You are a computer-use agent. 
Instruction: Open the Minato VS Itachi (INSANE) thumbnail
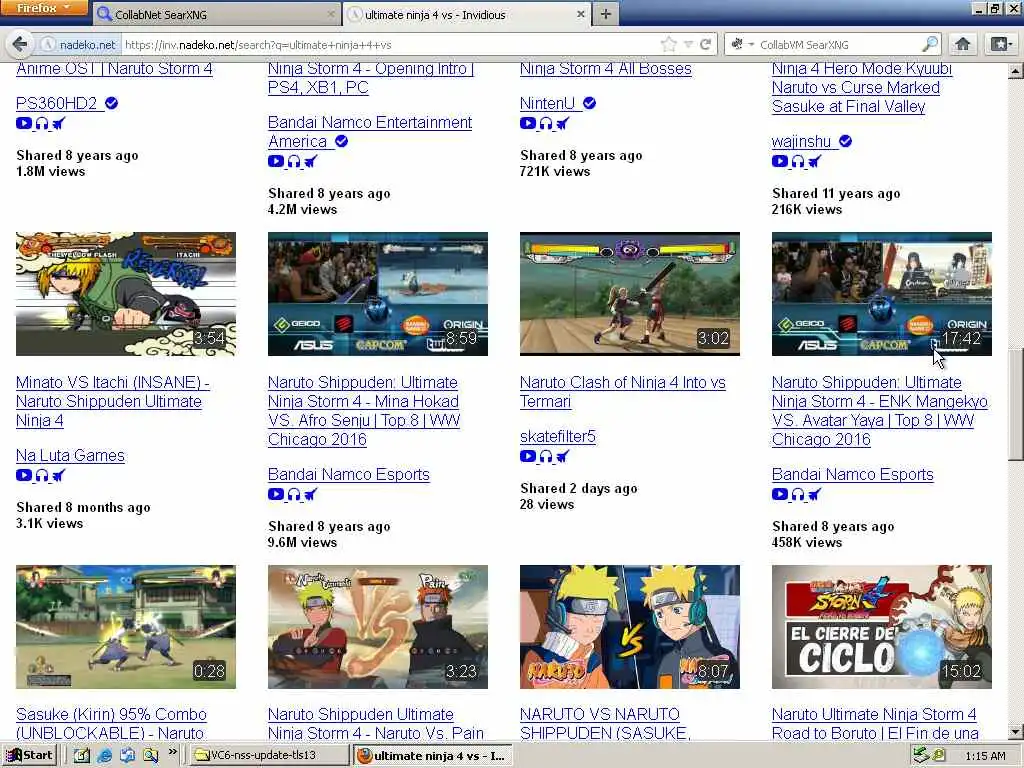pyautogui.click(x=126, y=294)
